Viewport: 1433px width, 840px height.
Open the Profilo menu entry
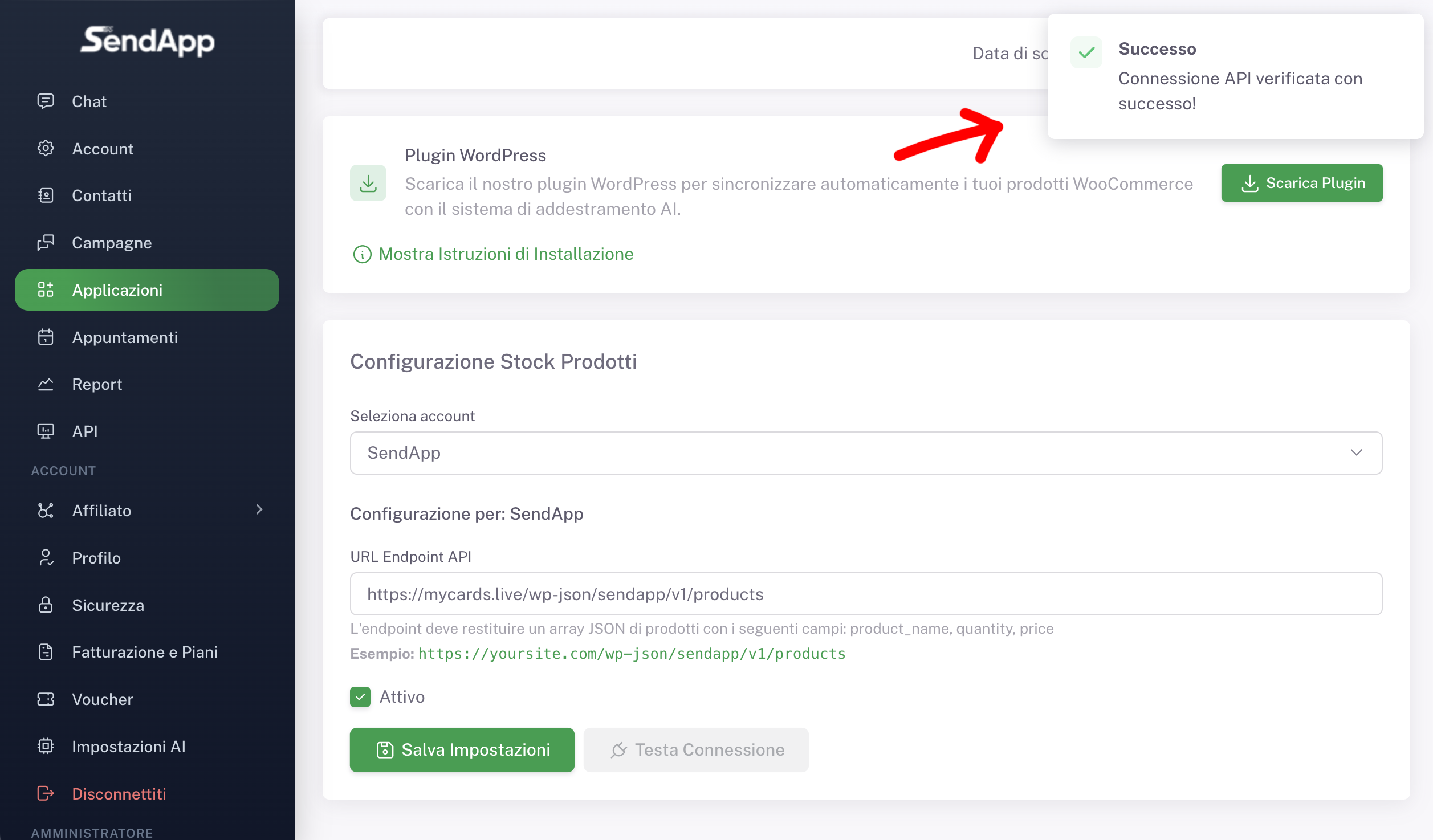point(96,557)
